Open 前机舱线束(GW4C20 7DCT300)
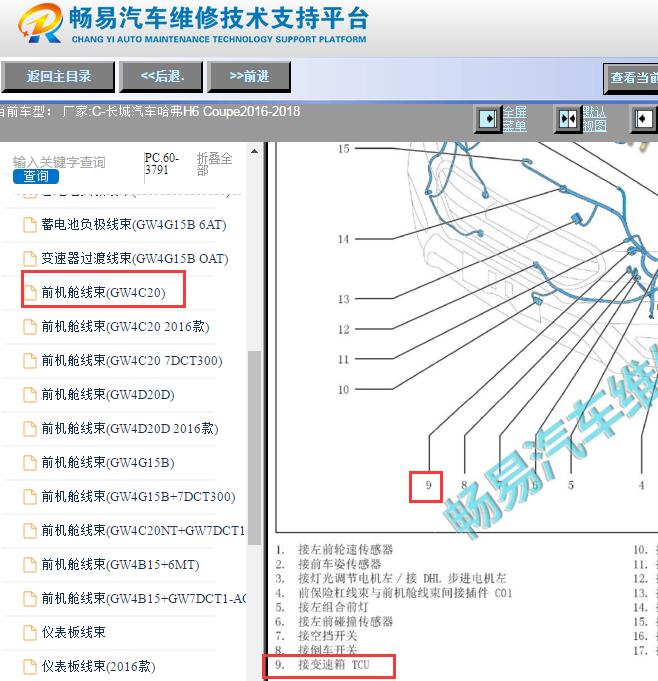The height and width of the screenshot is (681, 658). [132, 360]
